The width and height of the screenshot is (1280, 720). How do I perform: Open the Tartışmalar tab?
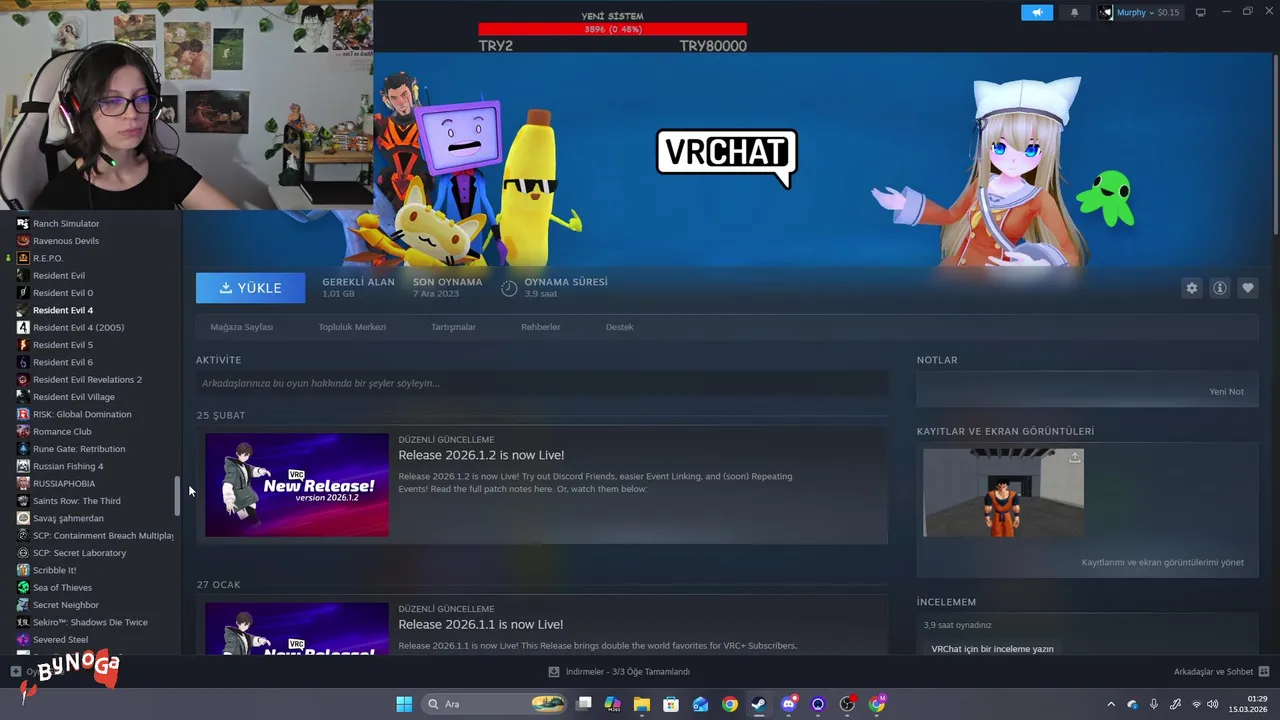(x=453, y=327)
